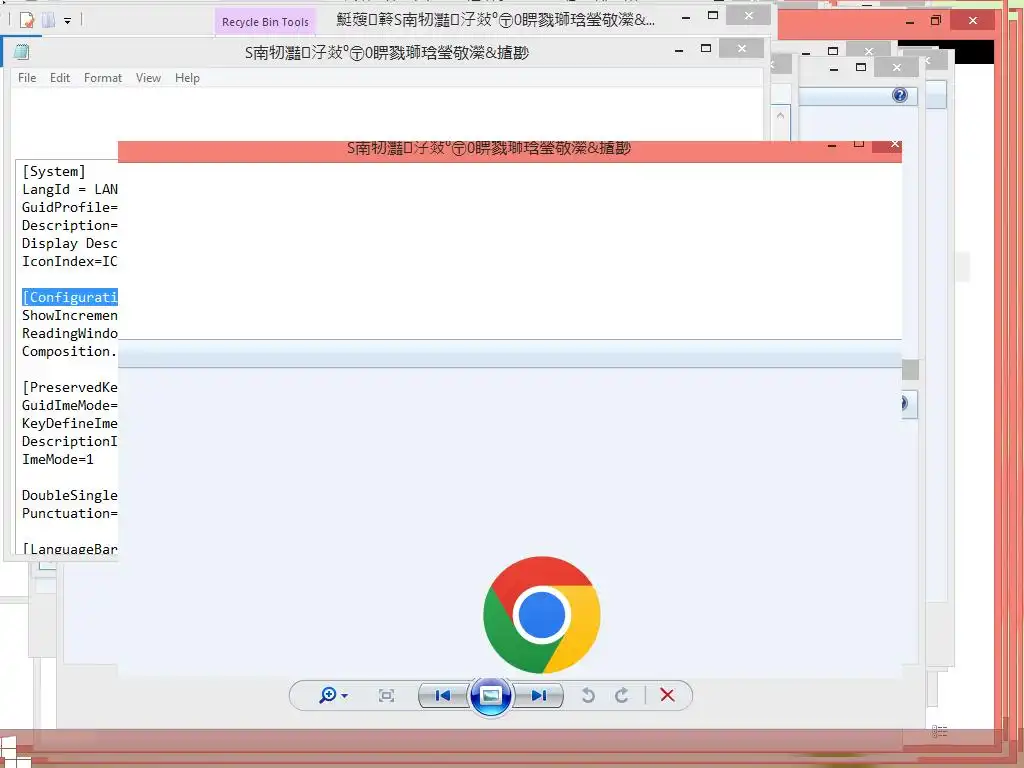Viewport: 1024px width, 768px height.
Task: Open the zoom magnifier in Photo Viewer
Action: (x=327, y=696)
